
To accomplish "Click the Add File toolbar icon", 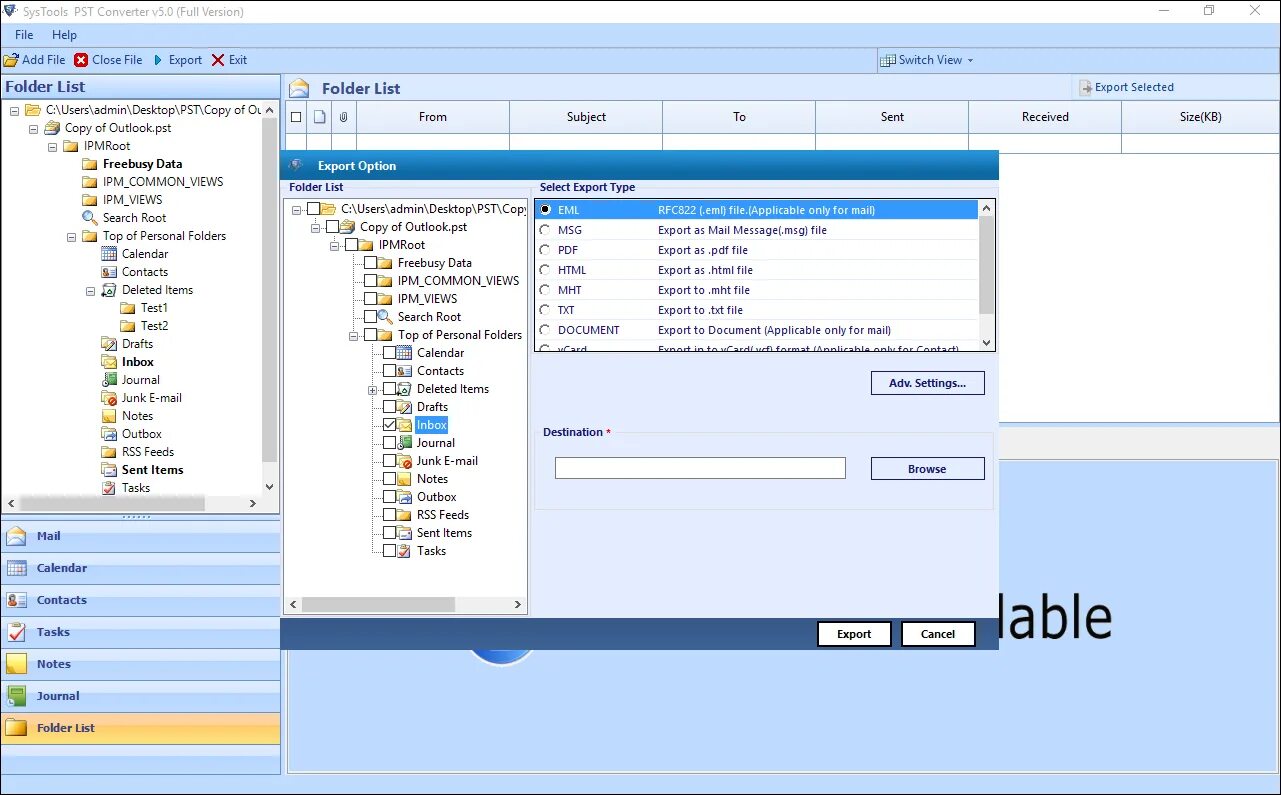I will tap(11, 60).
